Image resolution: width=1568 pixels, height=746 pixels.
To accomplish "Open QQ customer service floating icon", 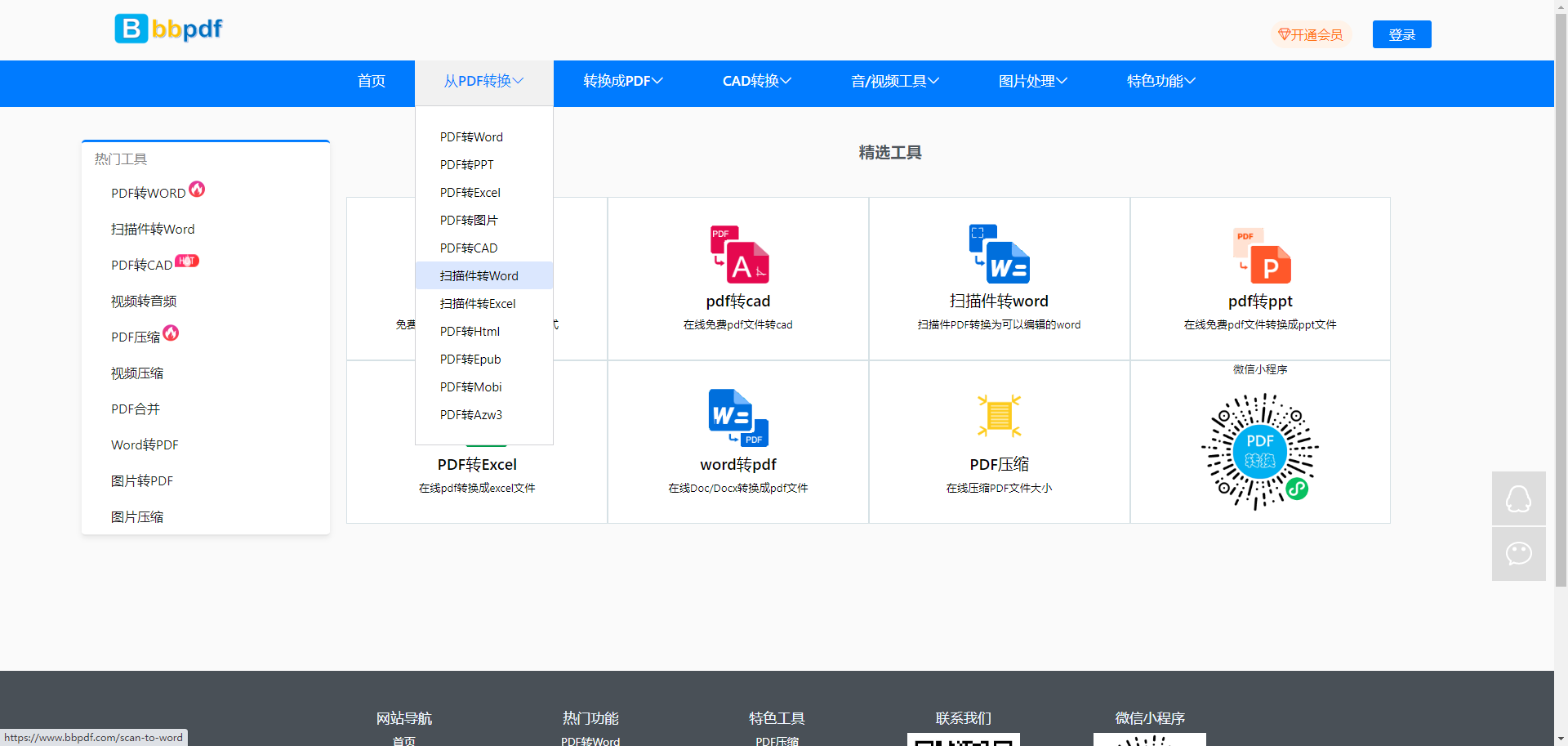I will [x=1519, y=498].
